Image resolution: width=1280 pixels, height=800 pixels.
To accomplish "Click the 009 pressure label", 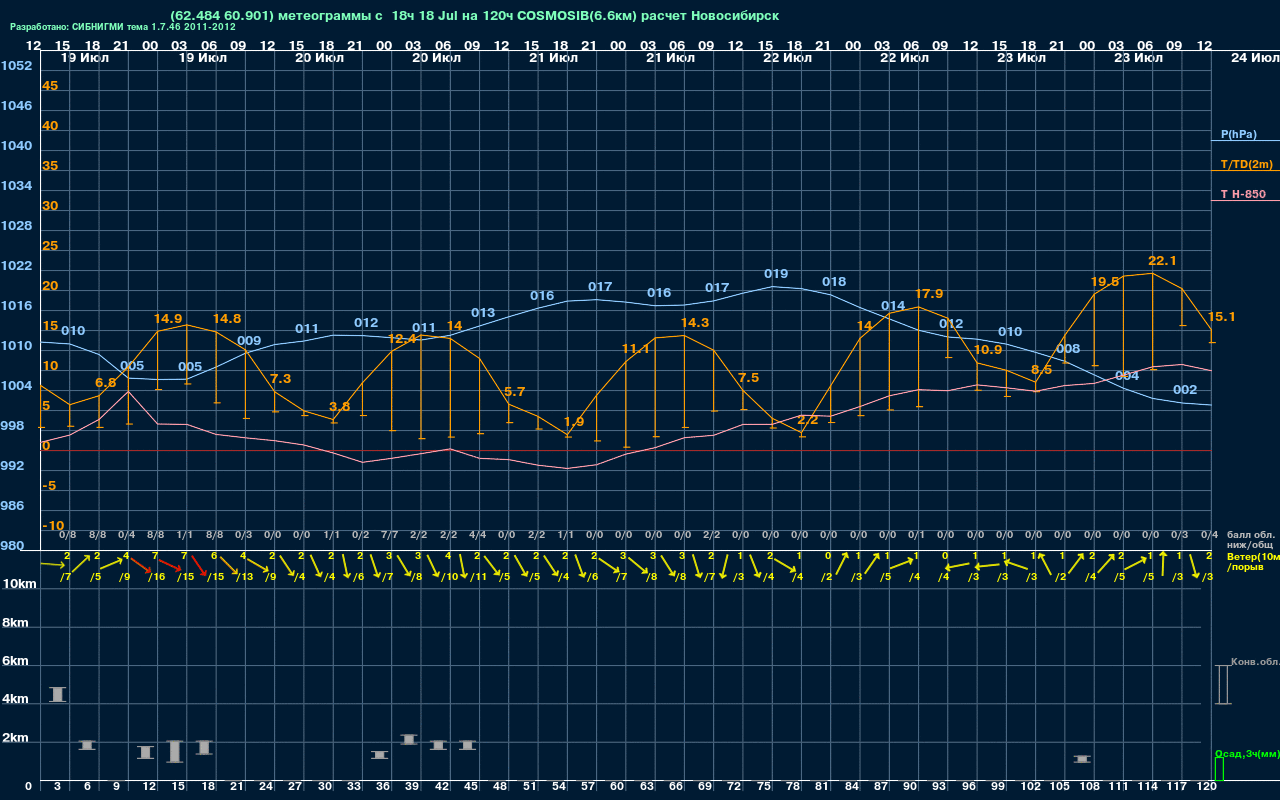I will point(249,341).
